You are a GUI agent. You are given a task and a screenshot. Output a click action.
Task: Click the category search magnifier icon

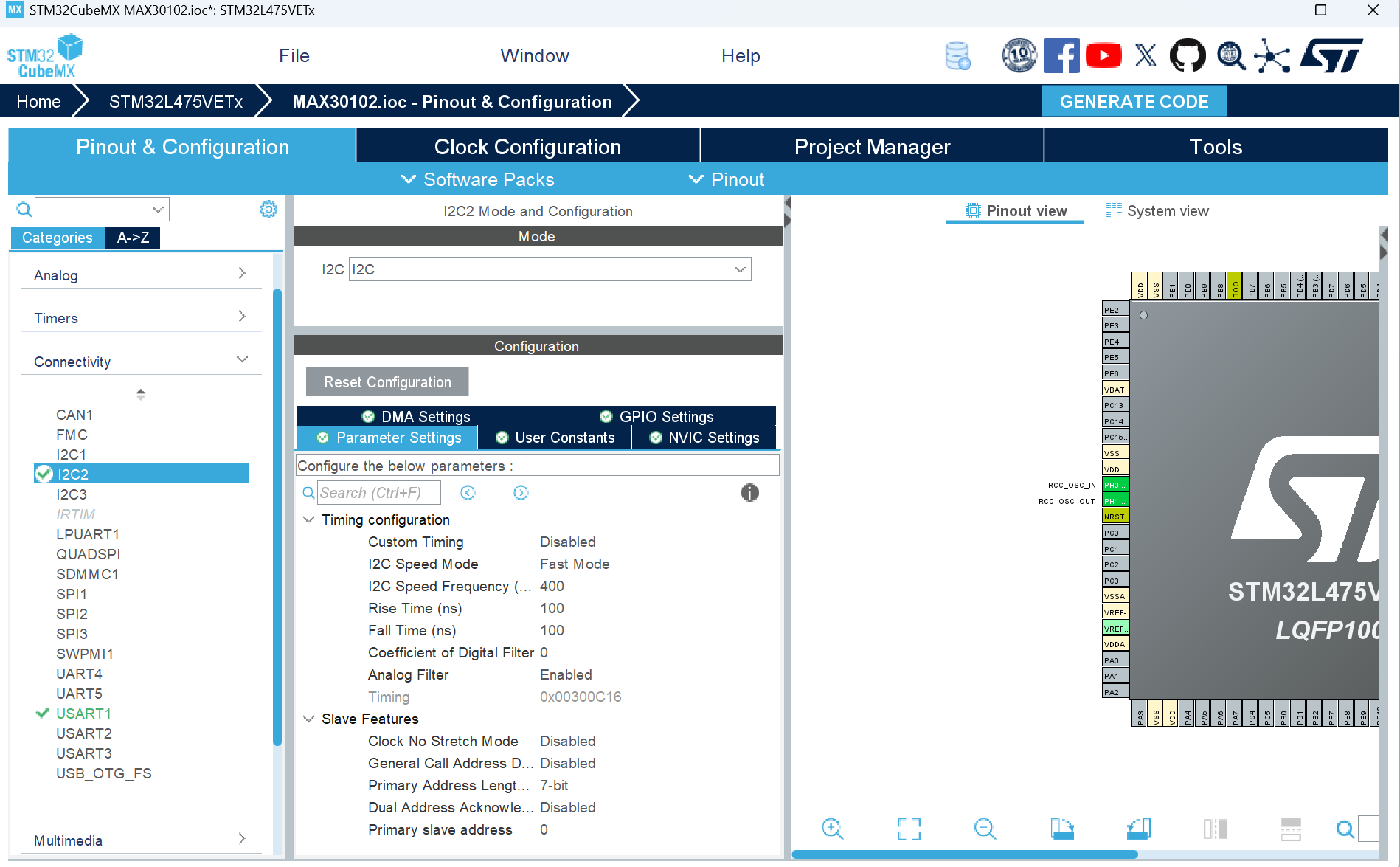(x=24, y=210)
